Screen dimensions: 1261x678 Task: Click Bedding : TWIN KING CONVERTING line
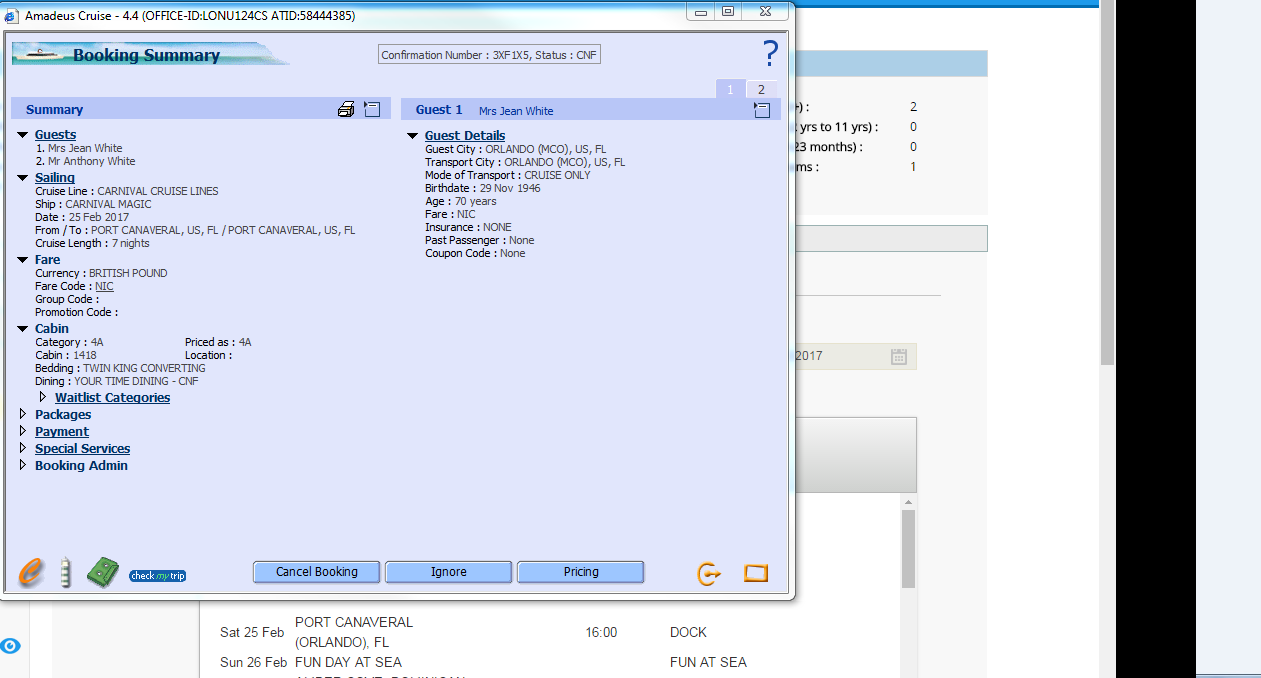[x=120, y=368]
